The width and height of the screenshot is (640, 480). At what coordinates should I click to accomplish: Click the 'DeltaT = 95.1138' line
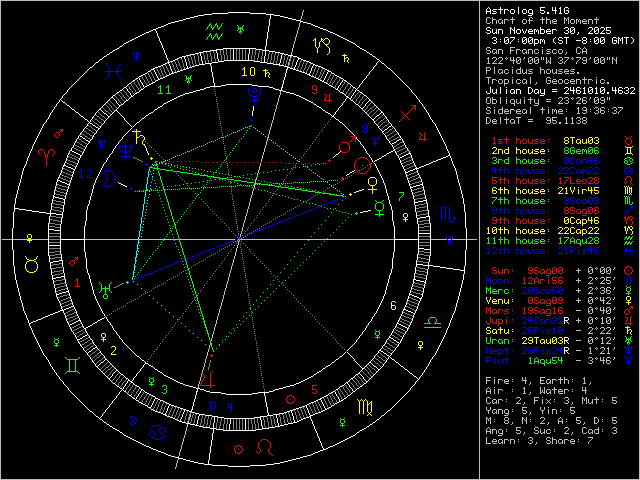(536, 121)
